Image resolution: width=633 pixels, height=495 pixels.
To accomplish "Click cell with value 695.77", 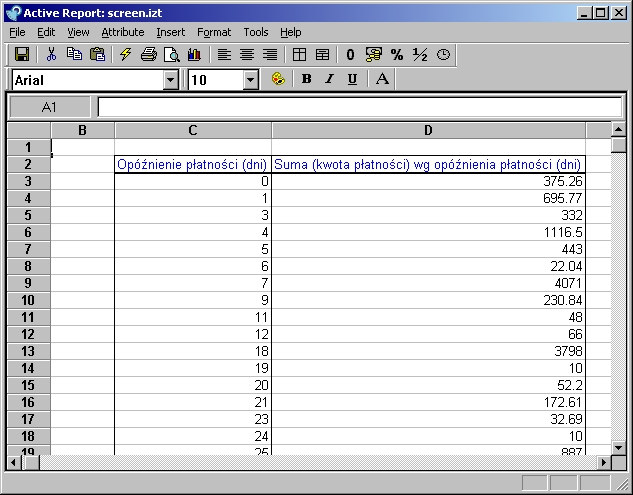I will pyautogui.click(x=428, y=198).
